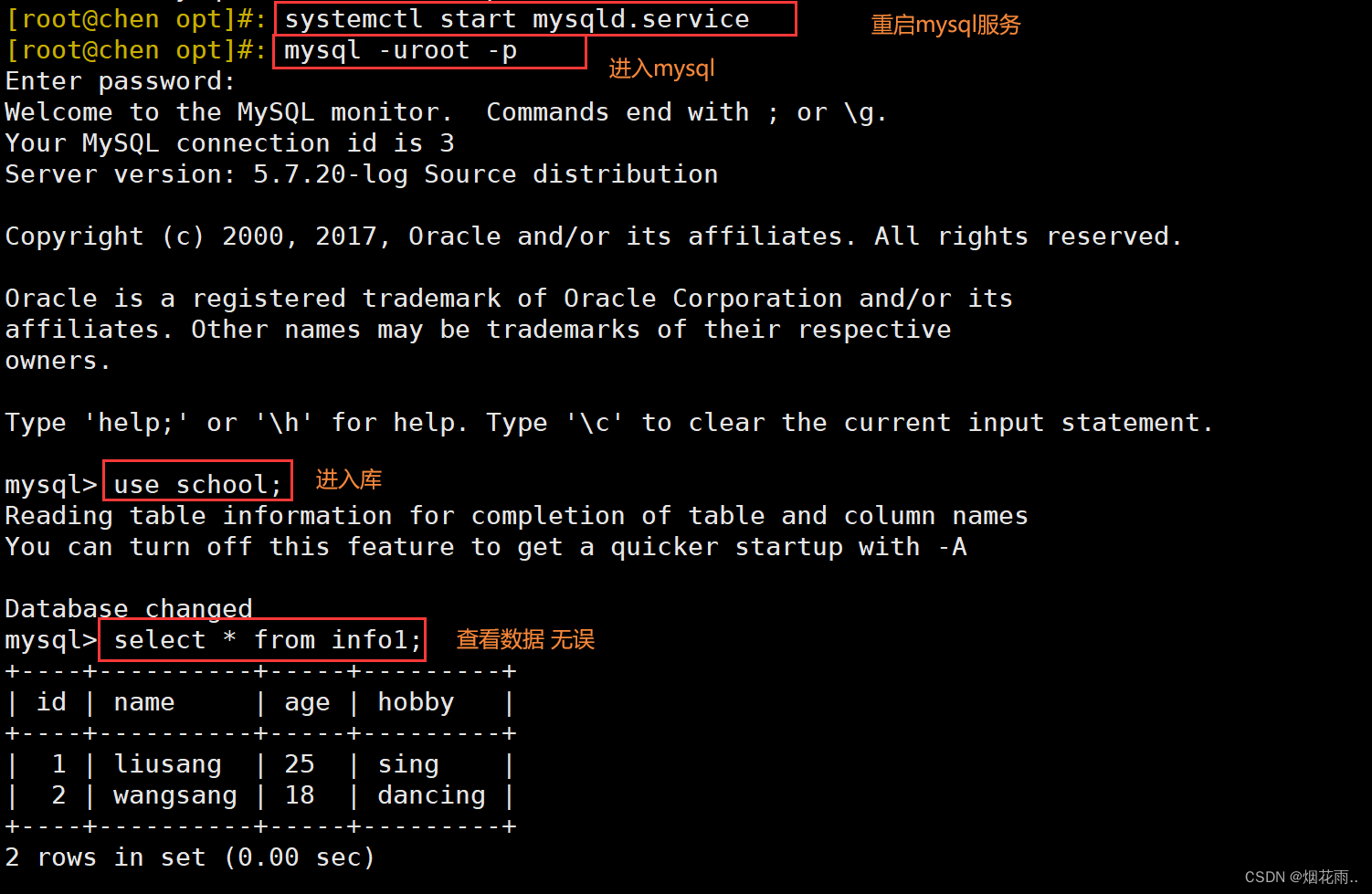
Task: Click the 'liusang' name cell
Action: pos(168,764)
